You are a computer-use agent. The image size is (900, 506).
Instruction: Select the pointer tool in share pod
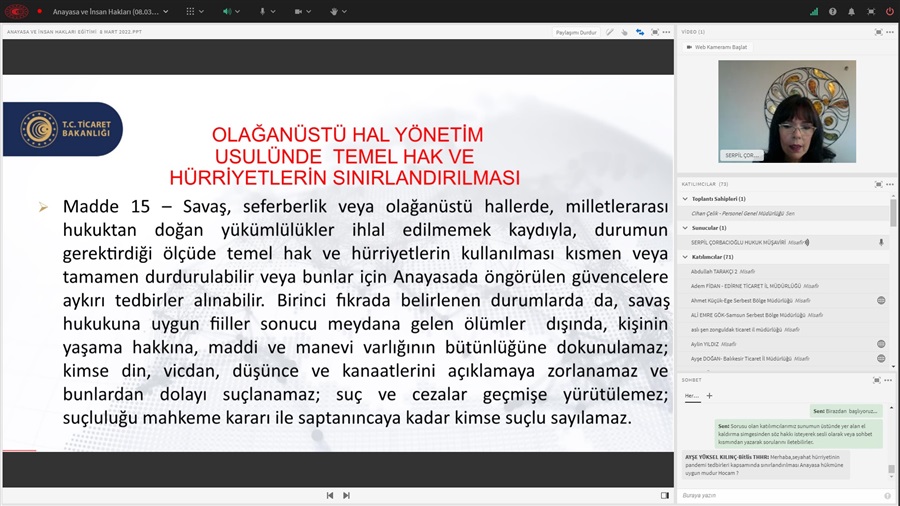(624, 32)
